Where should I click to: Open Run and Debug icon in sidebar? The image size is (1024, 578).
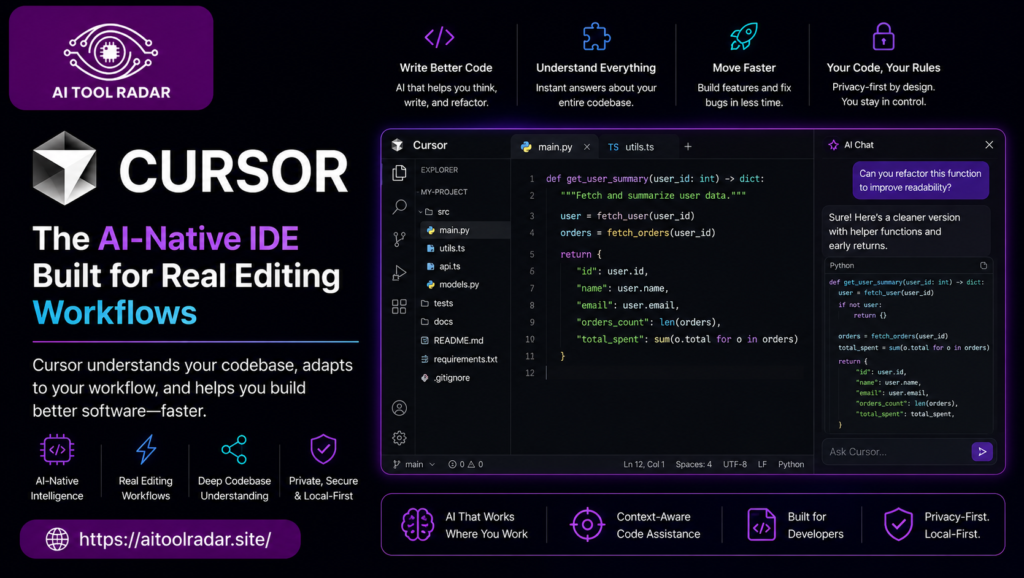click(399, 273)
